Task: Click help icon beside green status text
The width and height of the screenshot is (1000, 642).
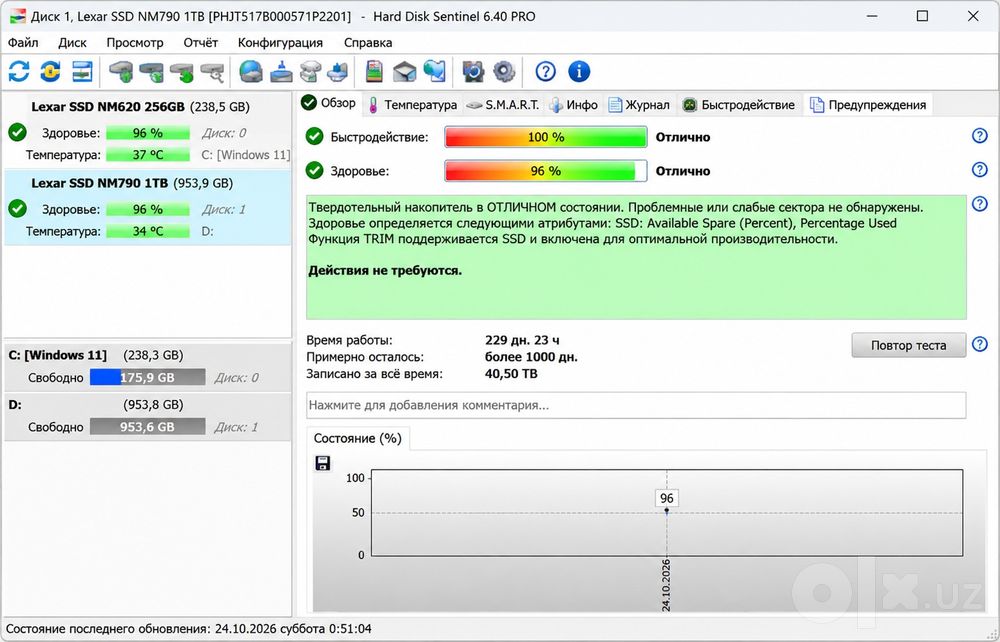Action: (x=980, y=204)
